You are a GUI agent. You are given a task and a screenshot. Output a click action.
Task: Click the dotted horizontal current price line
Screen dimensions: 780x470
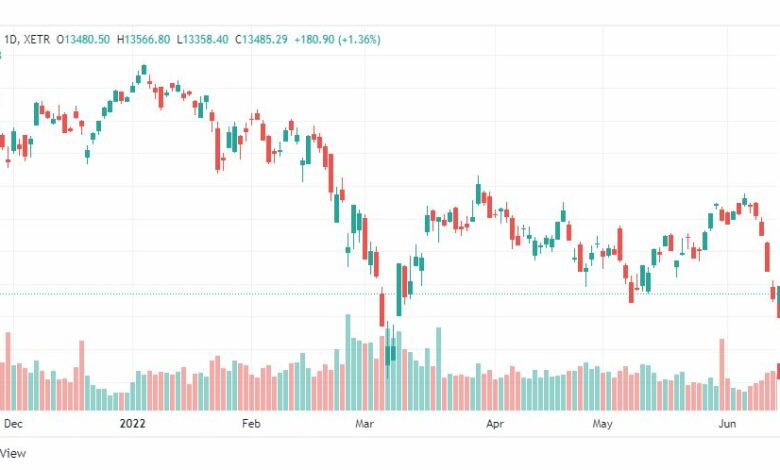click(390, 293)
